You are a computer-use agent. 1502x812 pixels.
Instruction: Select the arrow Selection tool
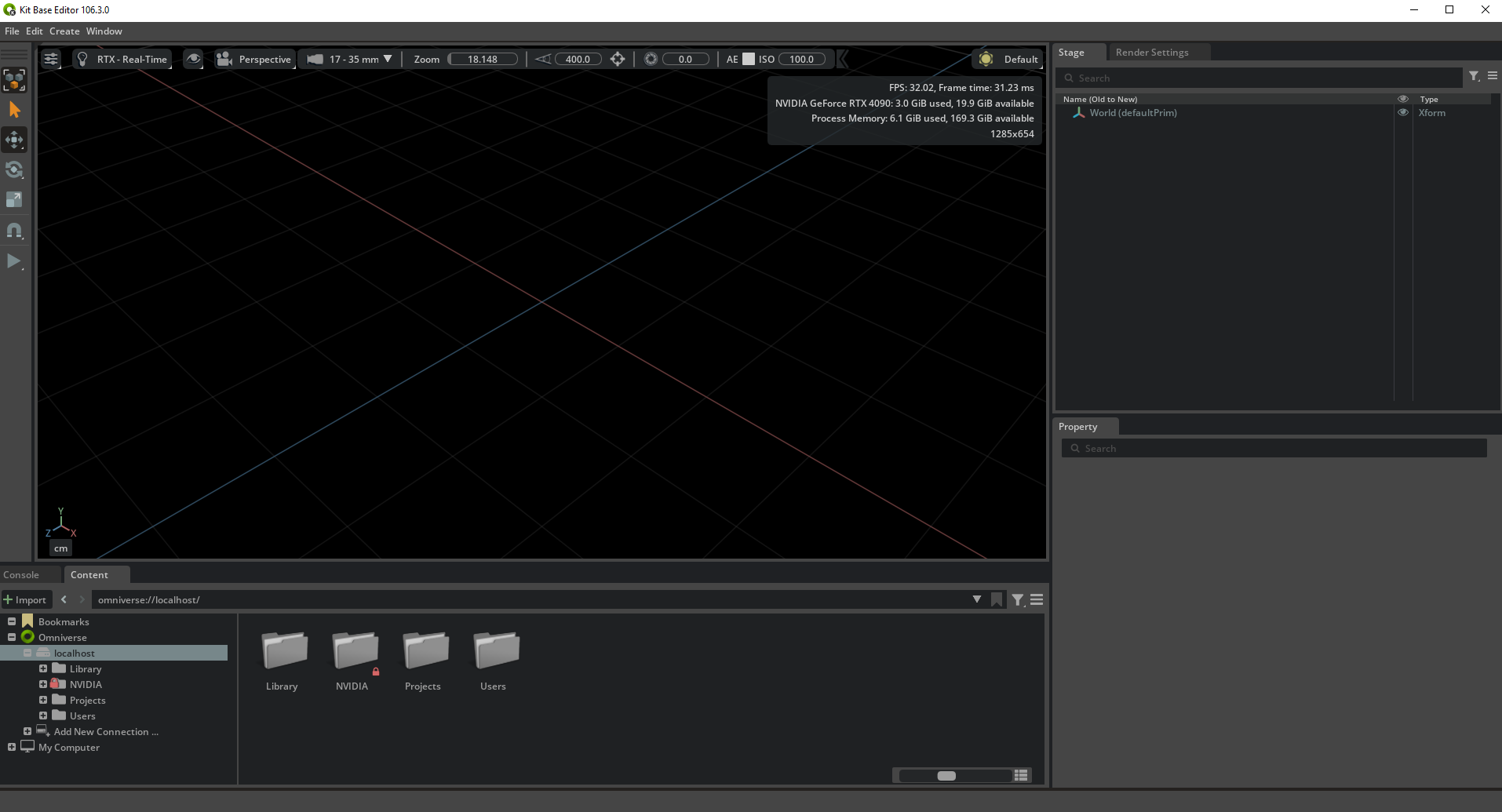tap(14, 109)
